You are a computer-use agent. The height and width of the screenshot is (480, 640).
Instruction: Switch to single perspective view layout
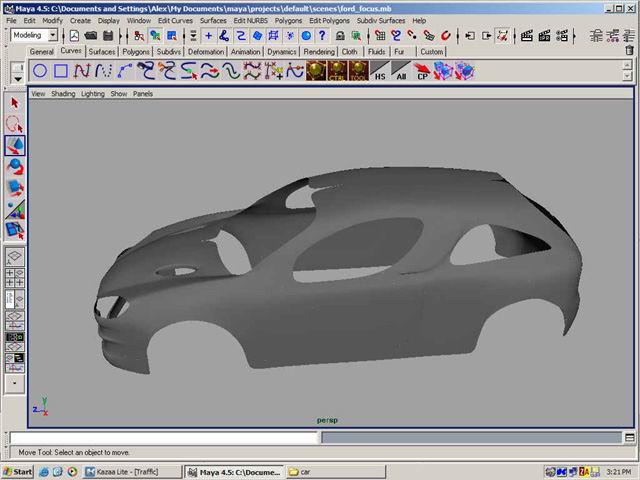[x=15, y=257]
